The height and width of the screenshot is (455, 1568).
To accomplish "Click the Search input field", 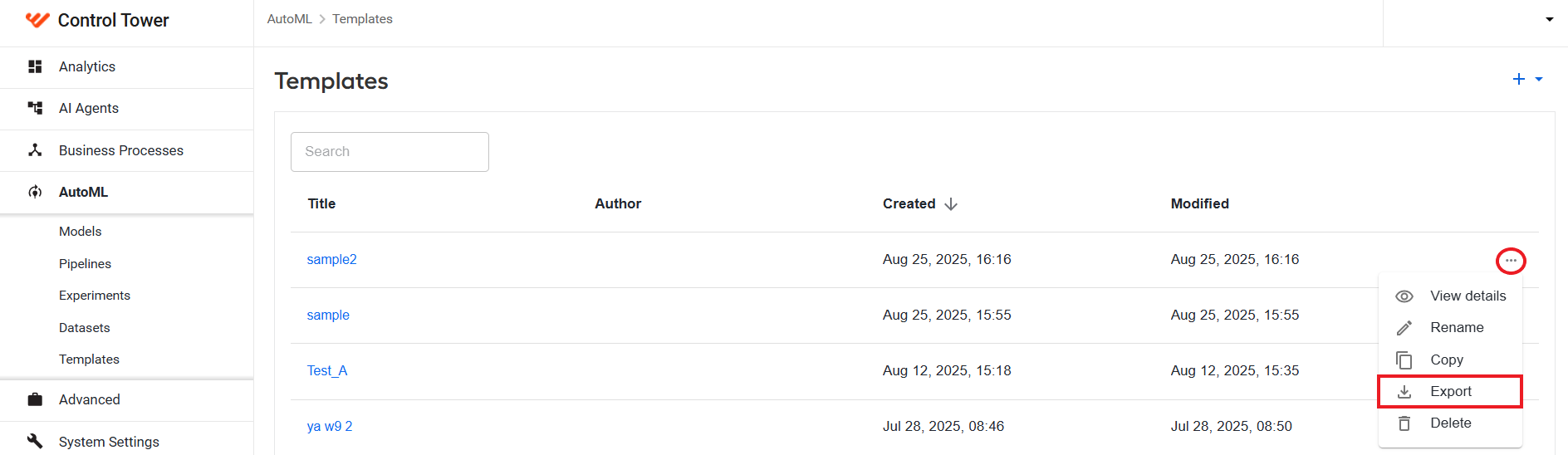I will pos(390,152).
